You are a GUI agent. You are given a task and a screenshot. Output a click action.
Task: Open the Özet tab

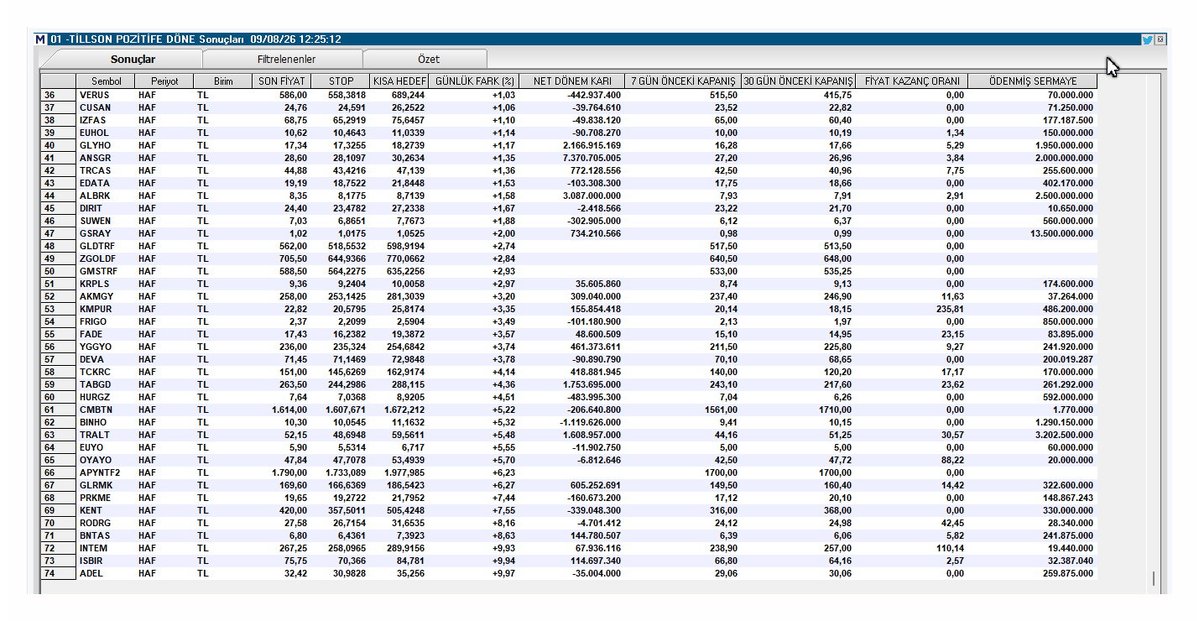tap(428, 59)
